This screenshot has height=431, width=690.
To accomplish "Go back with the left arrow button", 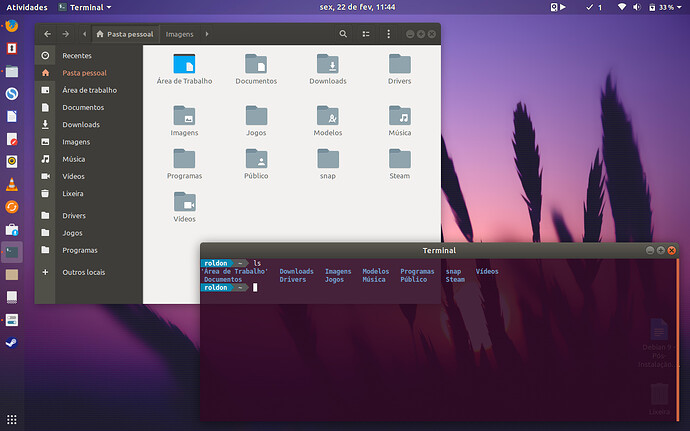I will click(x=48, y=34).
